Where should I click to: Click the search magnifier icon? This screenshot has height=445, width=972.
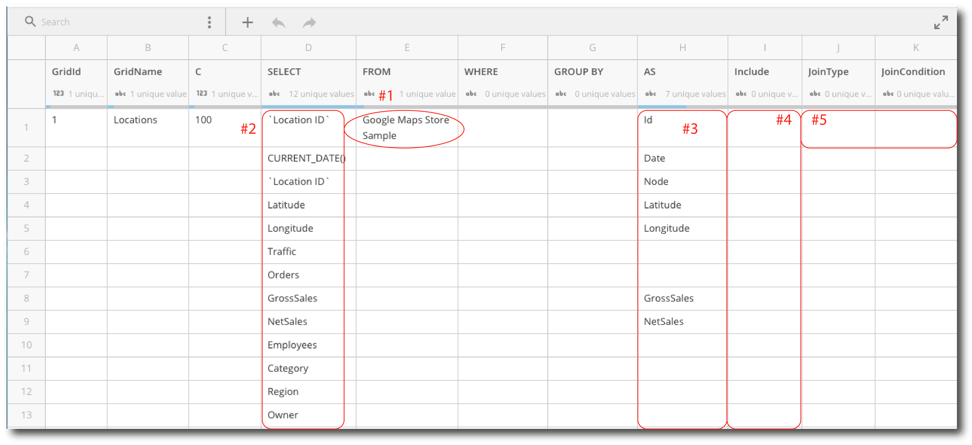click(x=29, y=22)
